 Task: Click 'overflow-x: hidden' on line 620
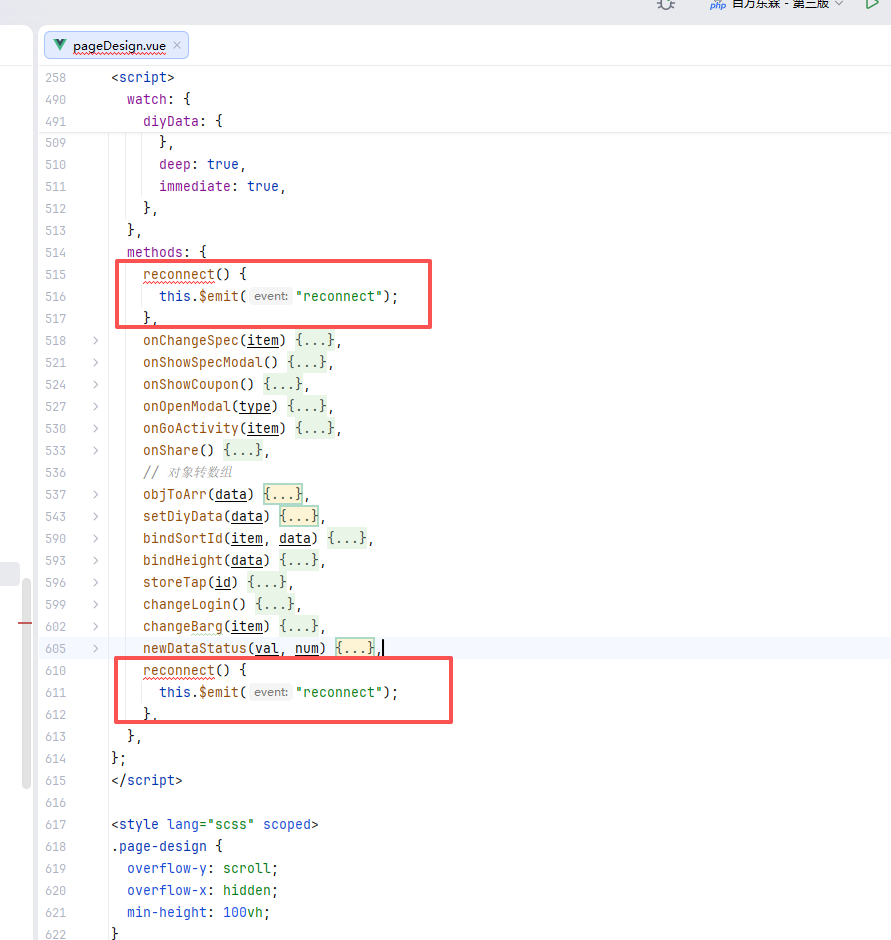[198, 890]
